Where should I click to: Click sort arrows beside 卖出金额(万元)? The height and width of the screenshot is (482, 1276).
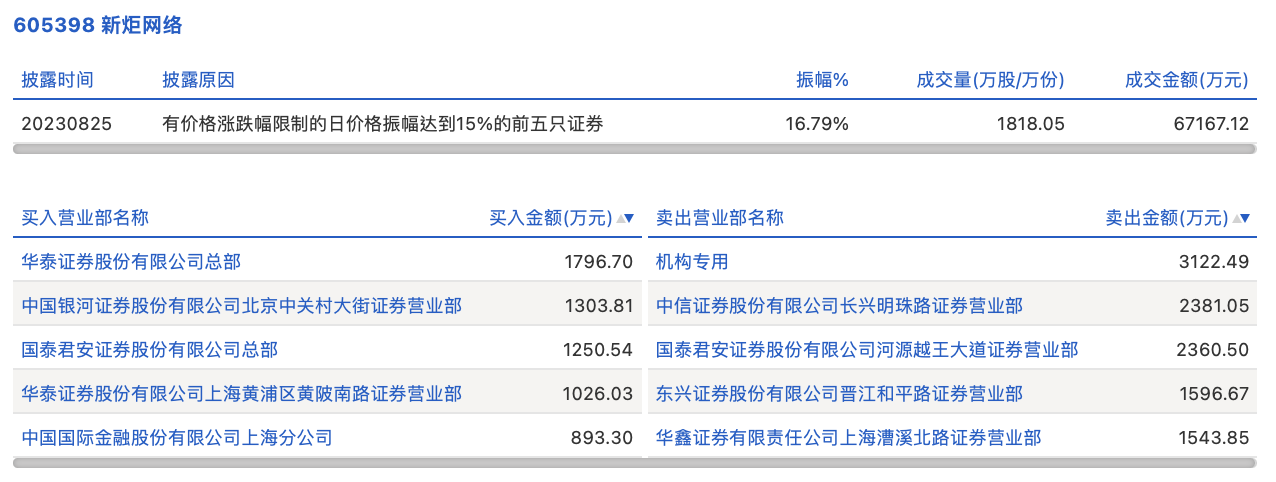point(1241,218)
